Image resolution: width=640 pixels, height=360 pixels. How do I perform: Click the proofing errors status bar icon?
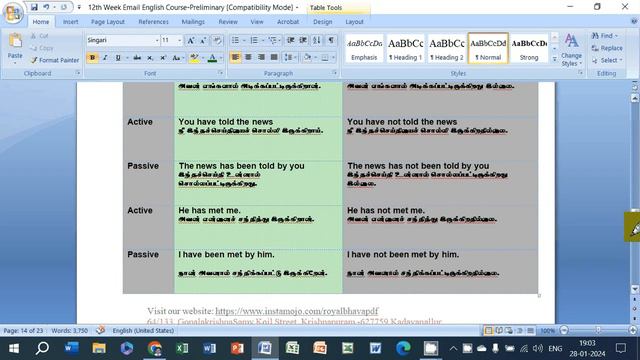[x=100, y=330]
